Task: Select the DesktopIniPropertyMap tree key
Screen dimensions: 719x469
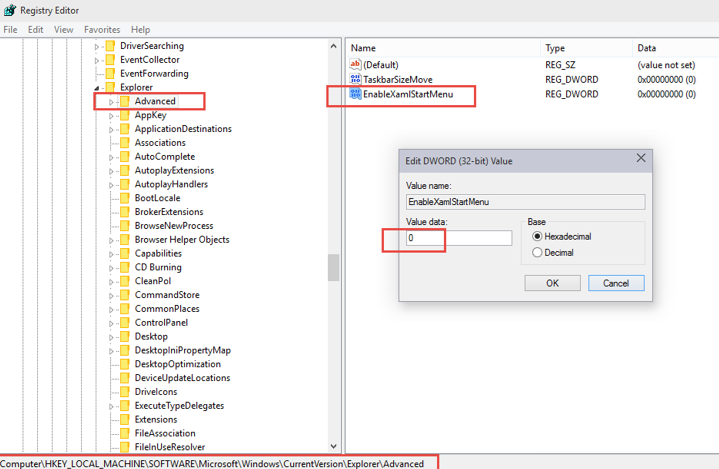Action: pos(183,350)
